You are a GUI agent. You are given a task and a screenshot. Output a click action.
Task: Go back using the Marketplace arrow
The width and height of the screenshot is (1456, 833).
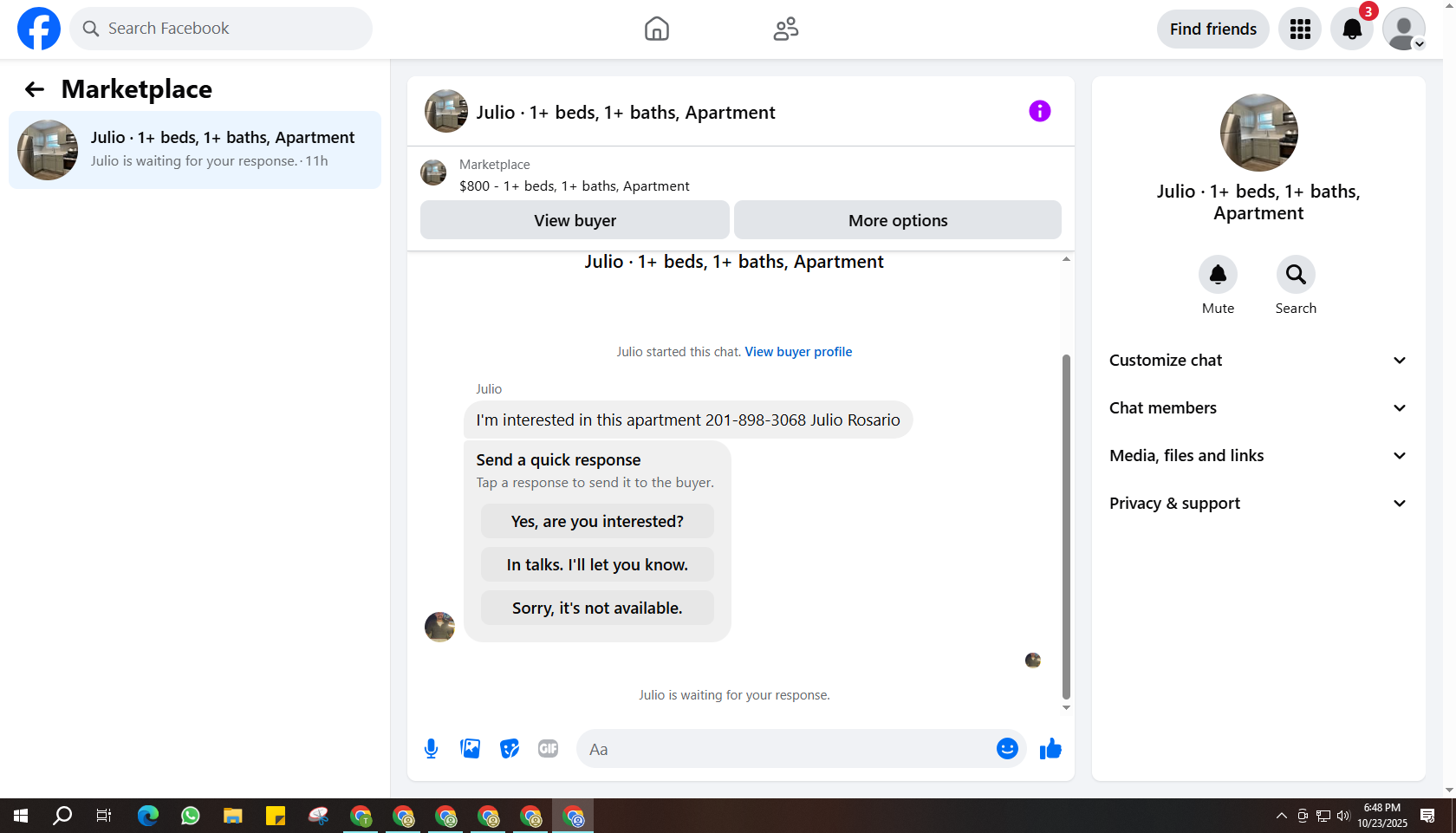[x=34, y=89]
